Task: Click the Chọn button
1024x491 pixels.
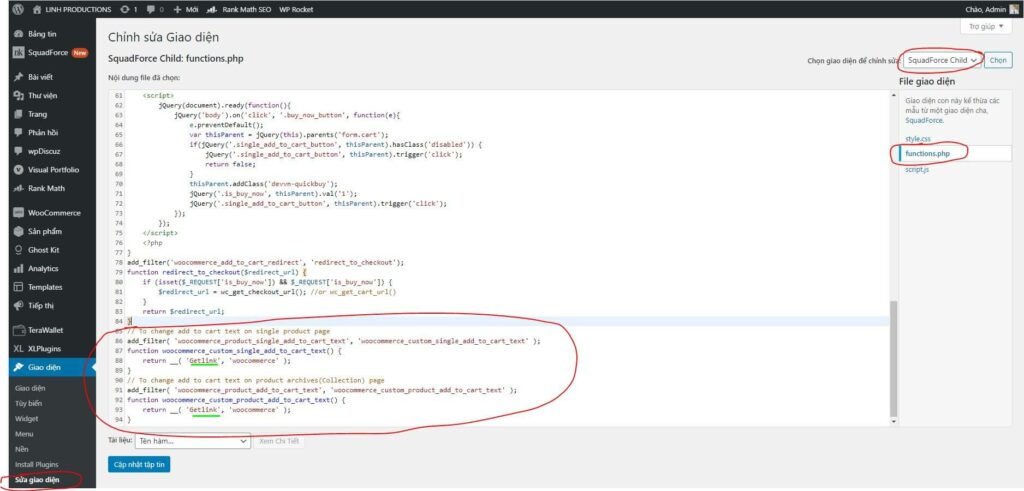Action: [998, 60]
